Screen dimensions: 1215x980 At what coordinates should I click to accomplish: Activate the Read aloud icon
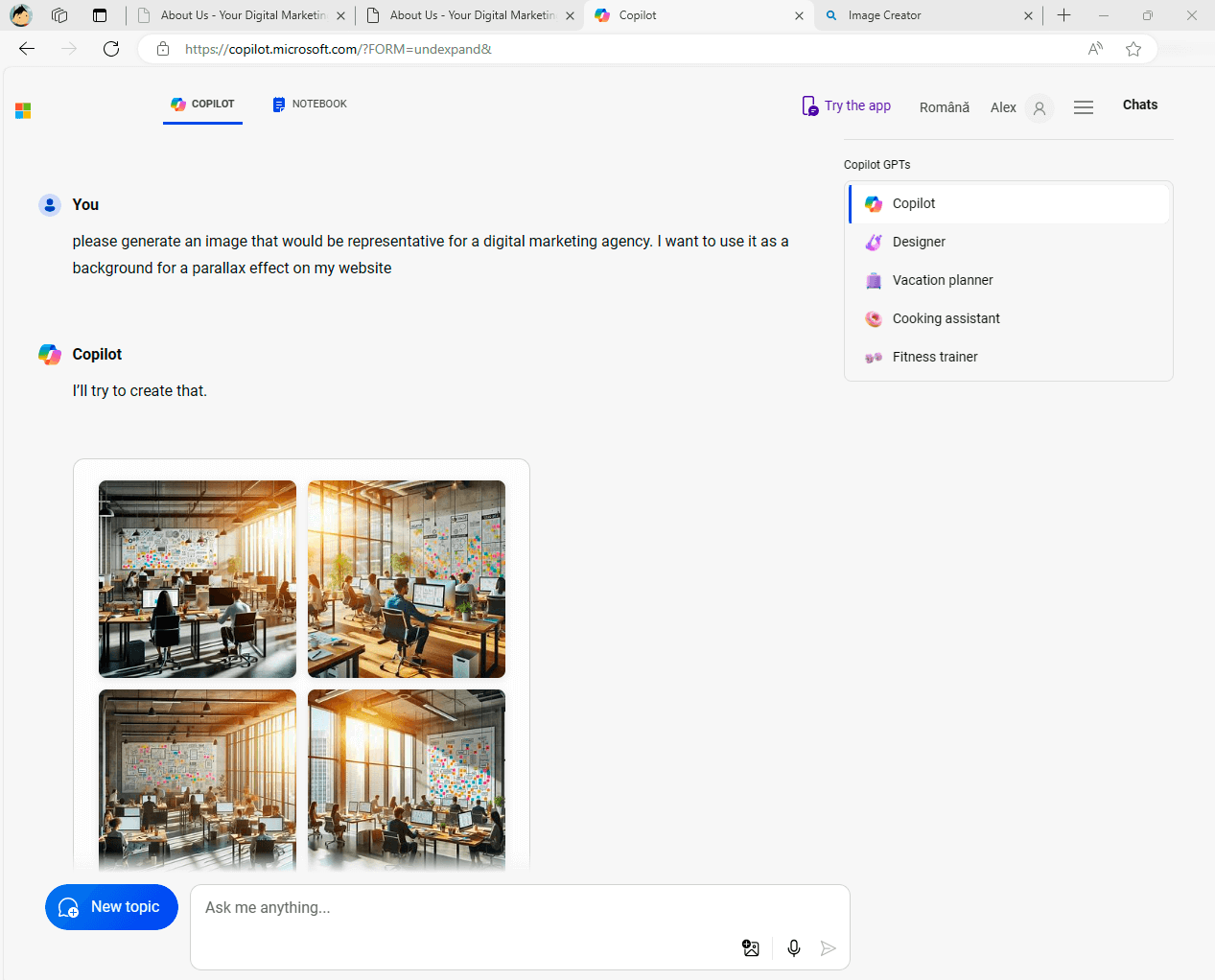coord(1095,49)
